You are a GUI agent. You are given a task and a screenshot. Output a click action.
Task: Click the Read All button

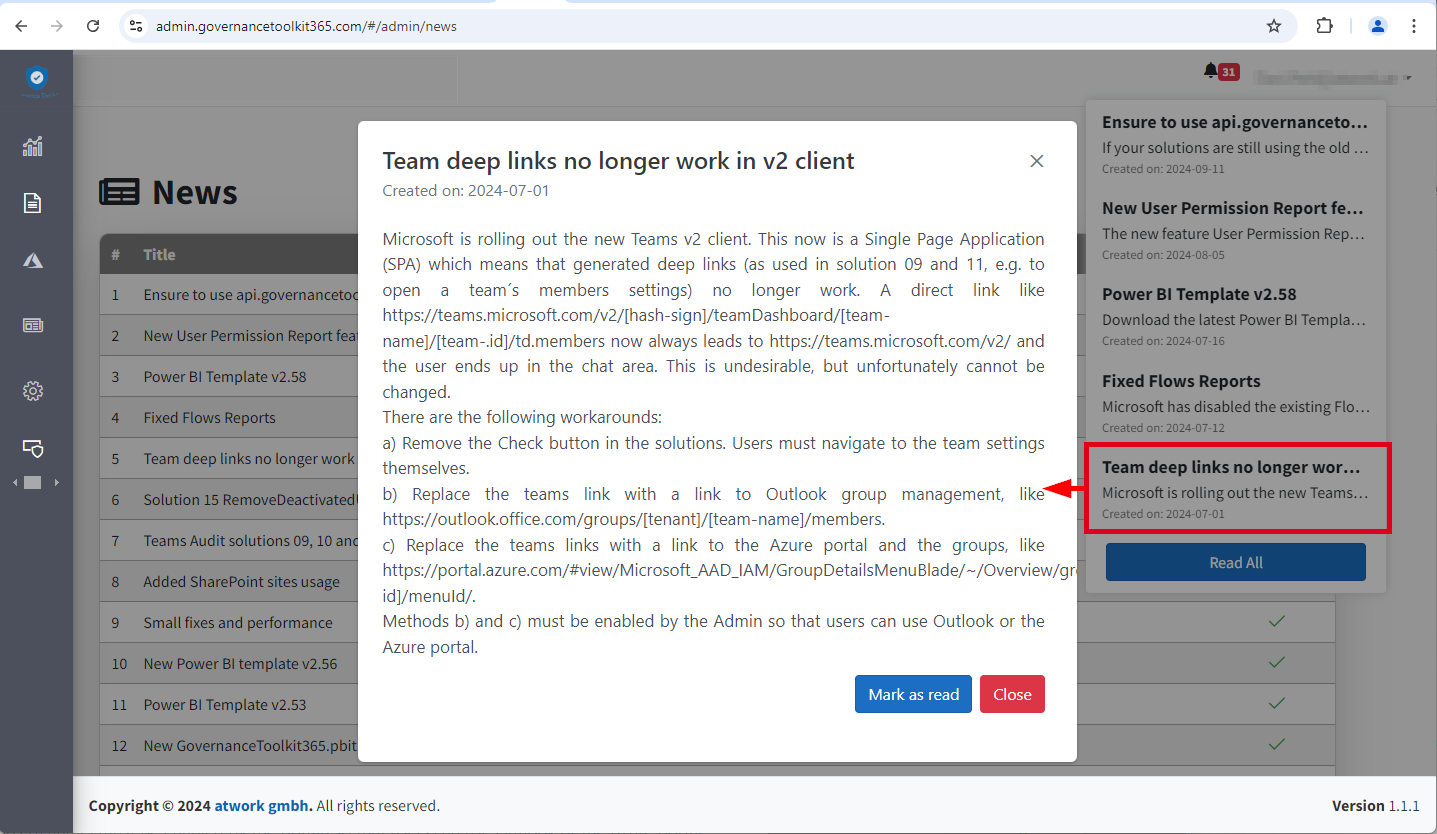tap(1235, 562)
